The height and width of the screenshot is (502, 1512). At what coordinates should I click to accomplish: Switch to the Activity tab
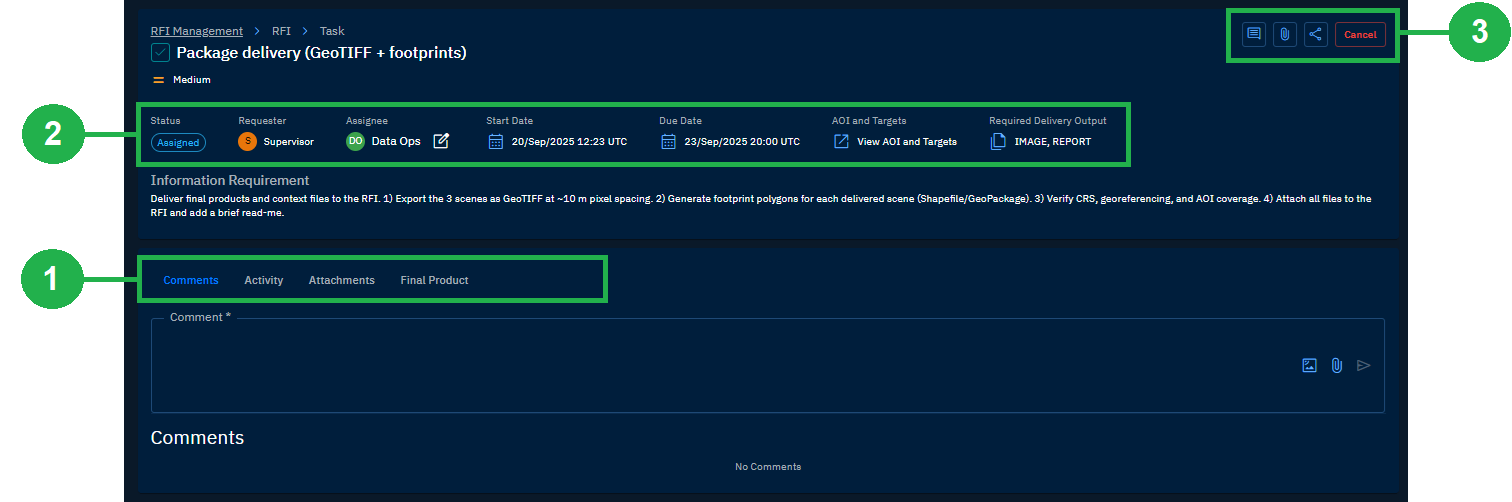point(264,280)
